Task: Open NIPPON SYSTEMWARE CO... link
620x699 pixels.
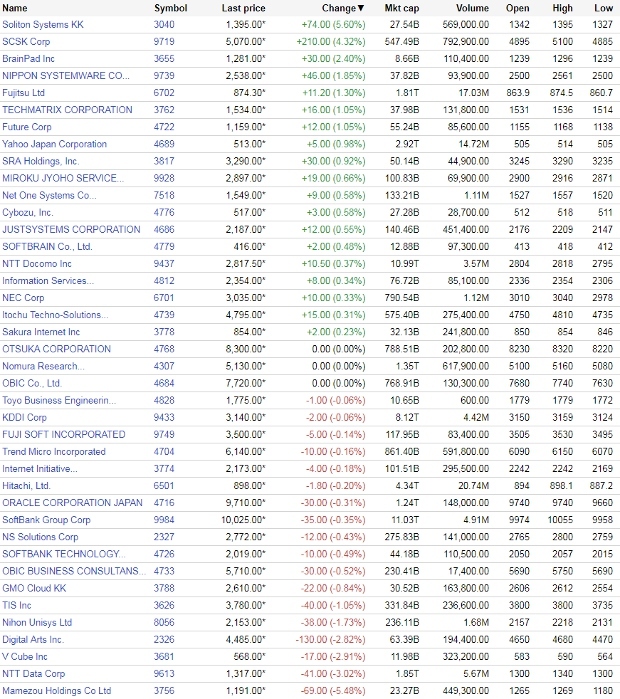Action: (66, 75)
